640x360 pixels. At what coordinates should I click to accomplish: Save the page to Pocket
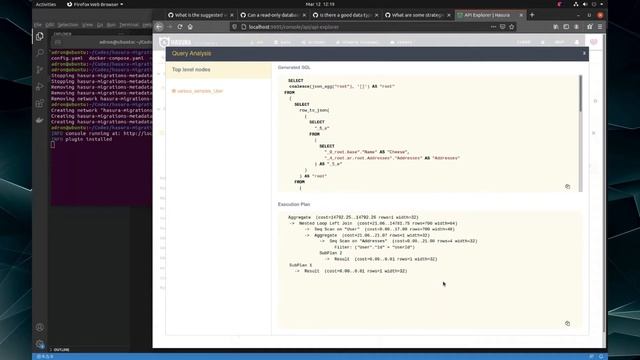502,27
